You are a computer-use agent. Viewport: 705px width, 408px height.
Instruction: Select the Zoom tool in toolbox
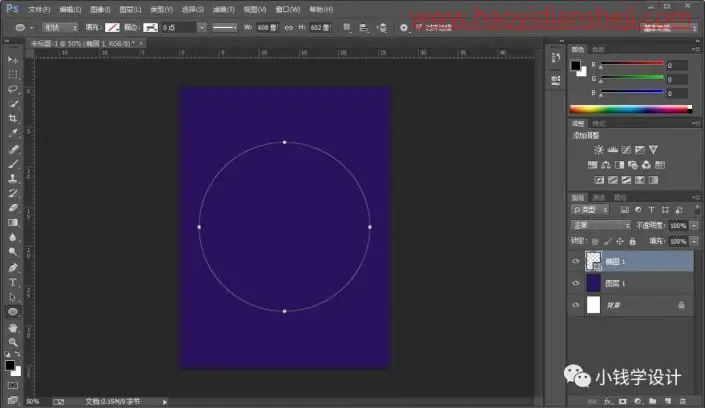click(13, 342)
